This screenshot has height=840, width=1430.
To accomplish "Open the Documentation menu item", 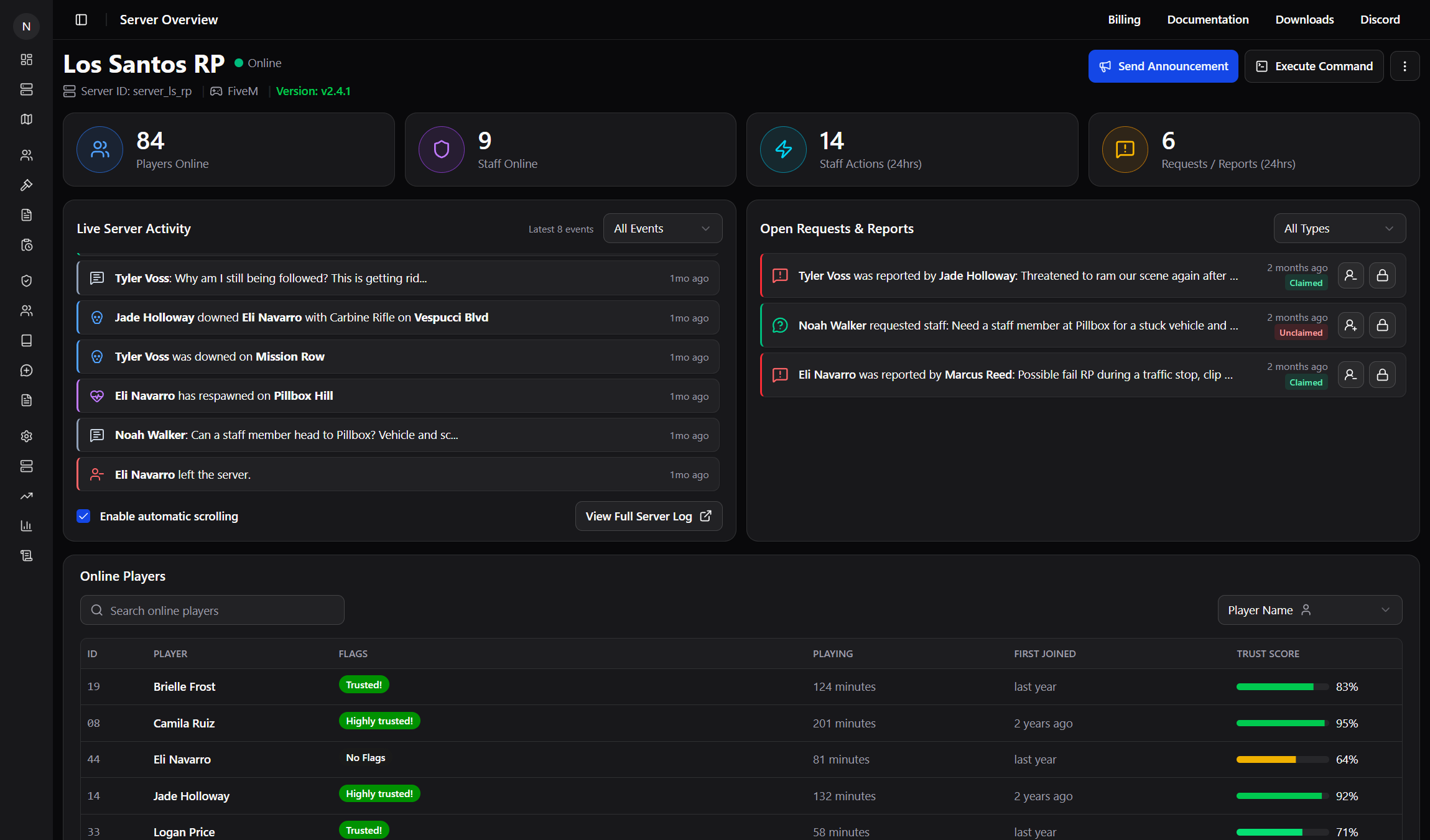I will 1207,20.
